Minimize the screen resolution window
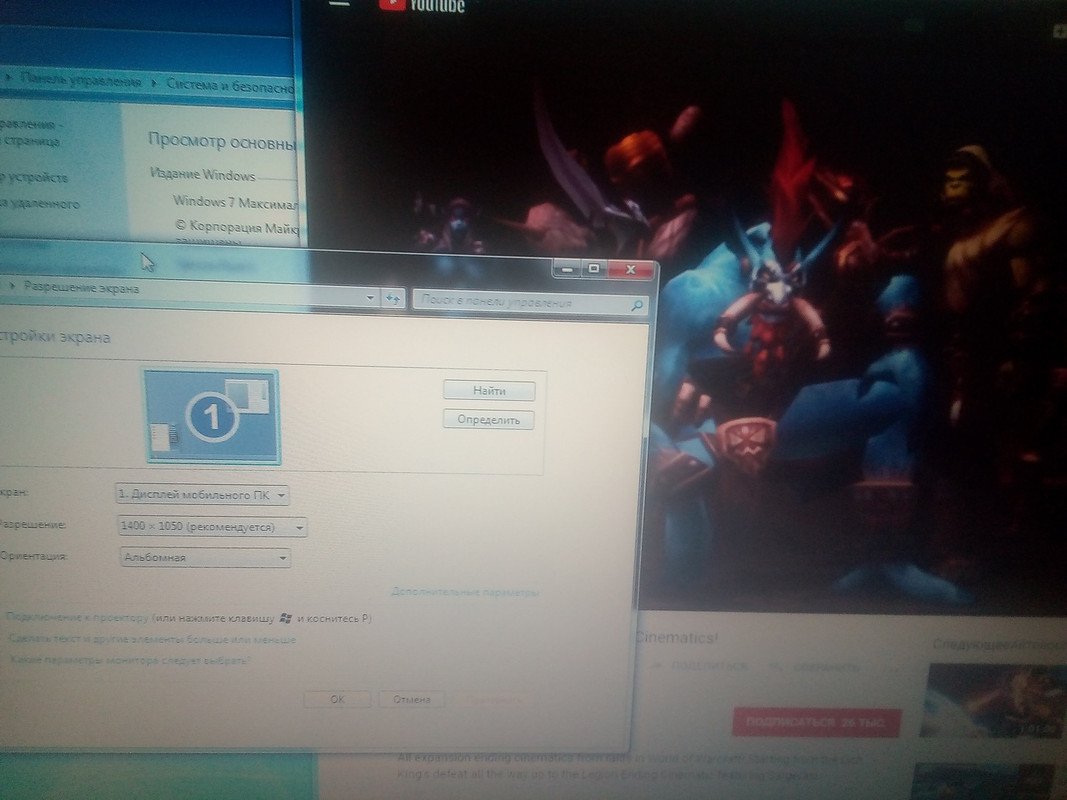 (x=567, y=269)
